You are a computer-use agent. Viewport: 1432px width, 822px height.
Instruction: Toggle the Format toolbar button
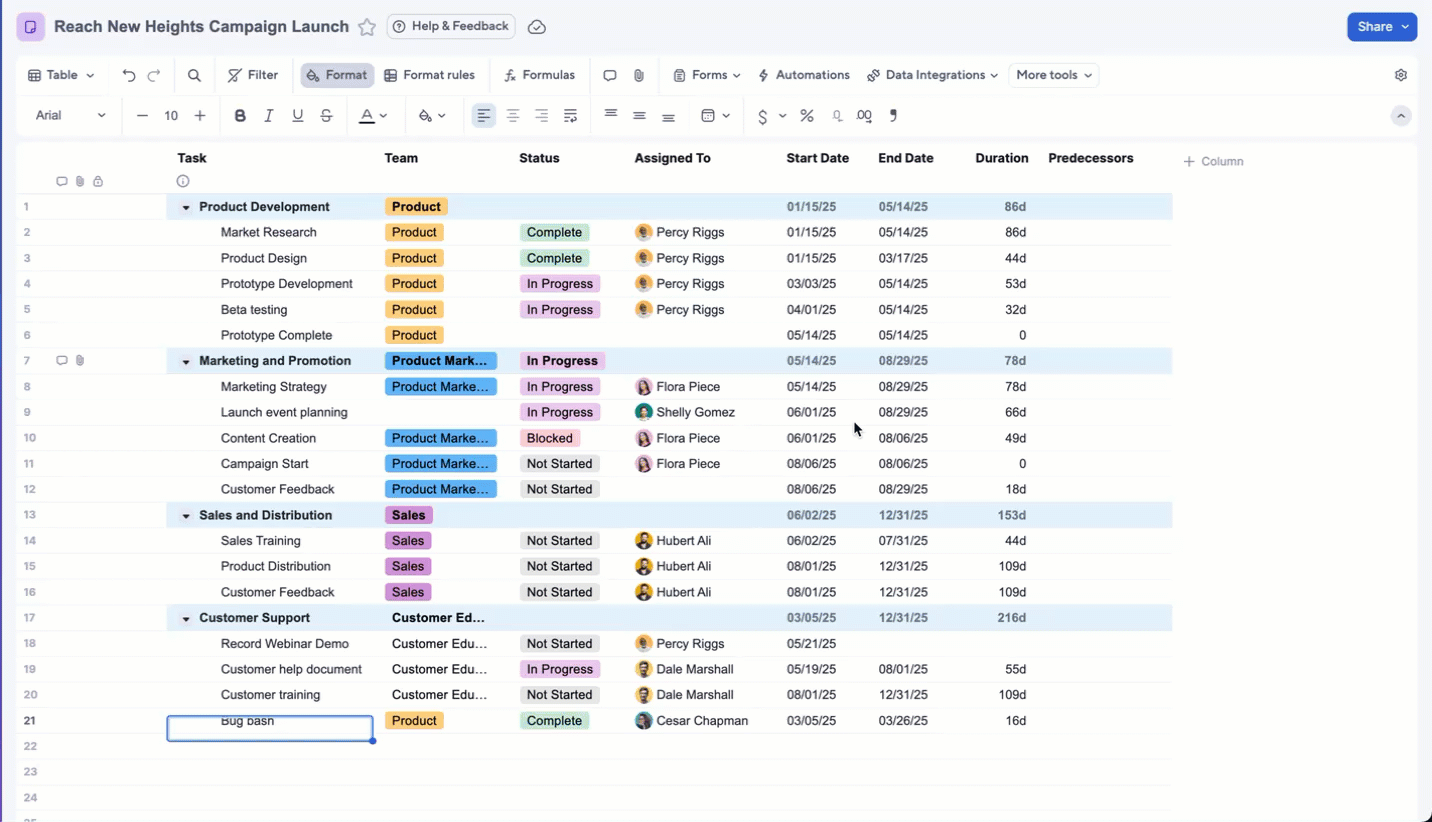[x=337, y=75]
